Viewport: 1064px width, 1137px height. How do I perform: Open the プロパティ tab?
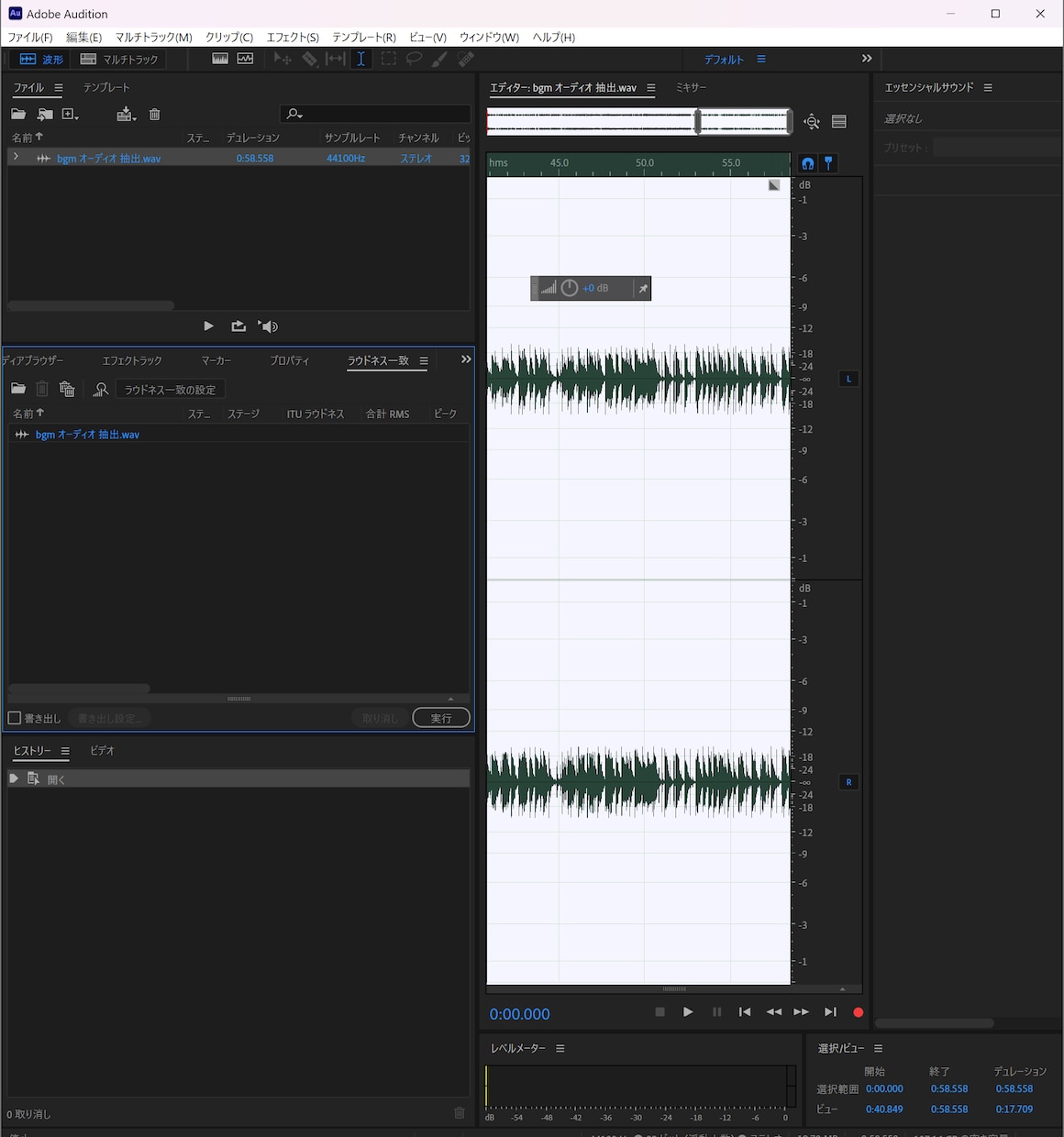[x=290, y=360]
